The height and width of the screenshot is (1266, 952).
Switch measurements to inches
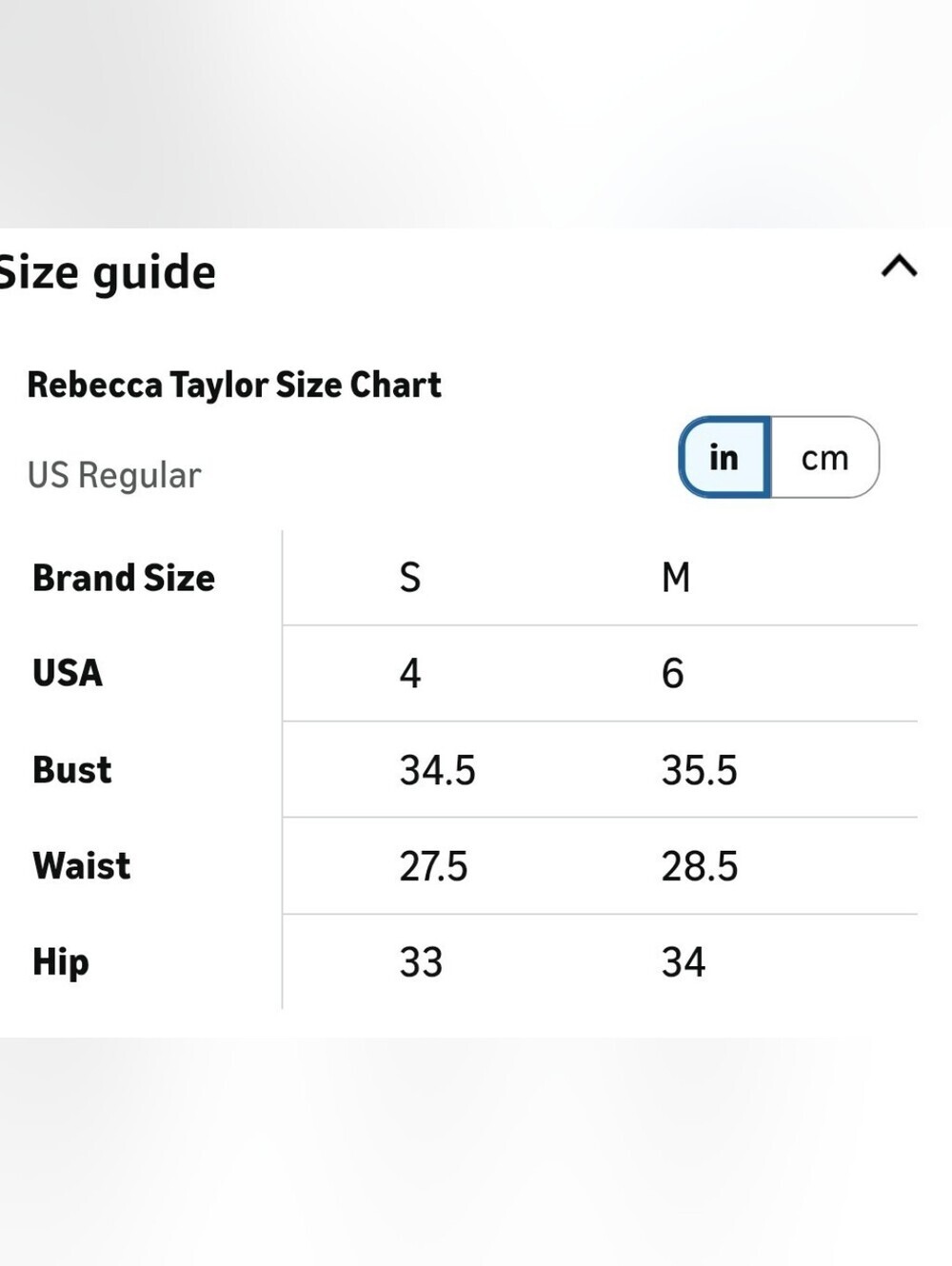[x=724, y=457]
